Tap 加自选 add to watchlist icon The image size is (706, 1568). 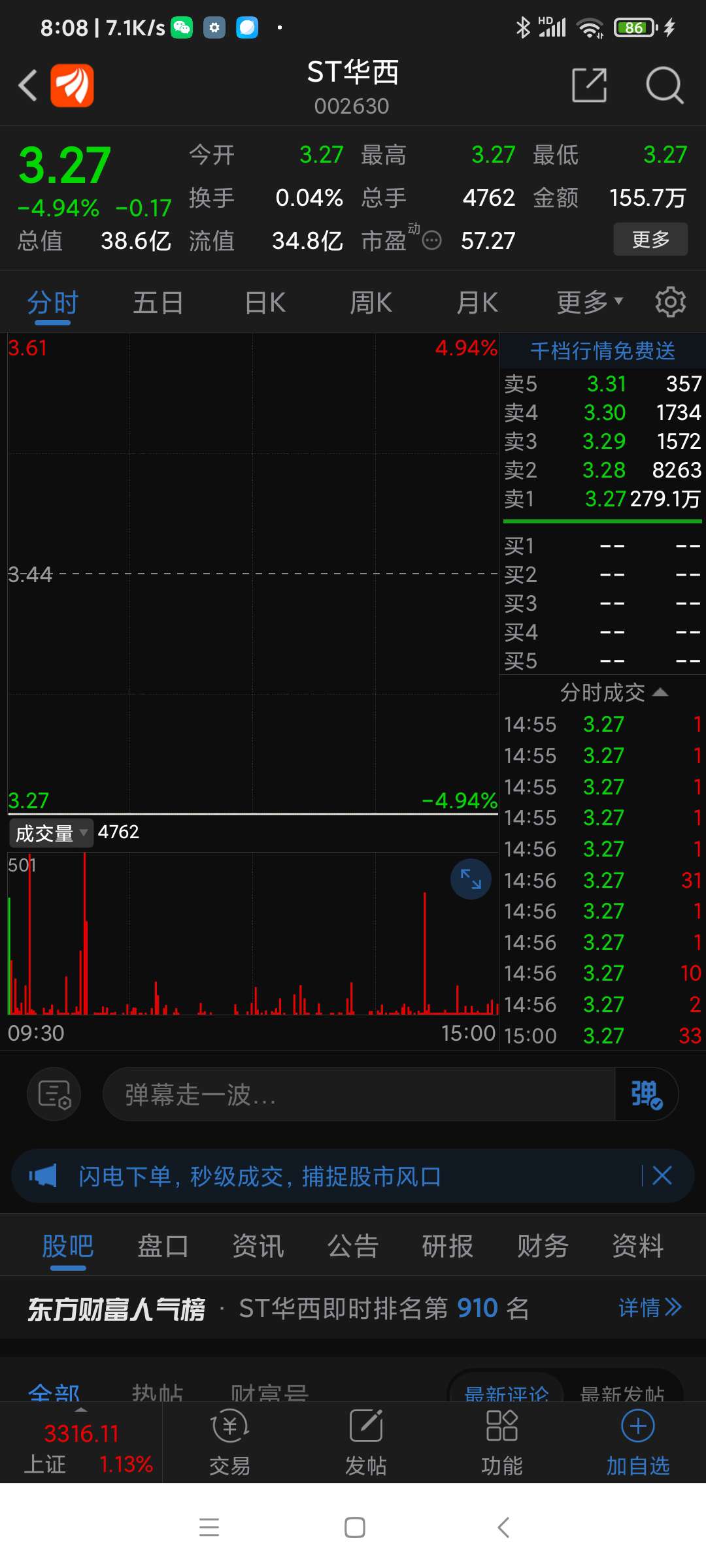coord(638,1443)
